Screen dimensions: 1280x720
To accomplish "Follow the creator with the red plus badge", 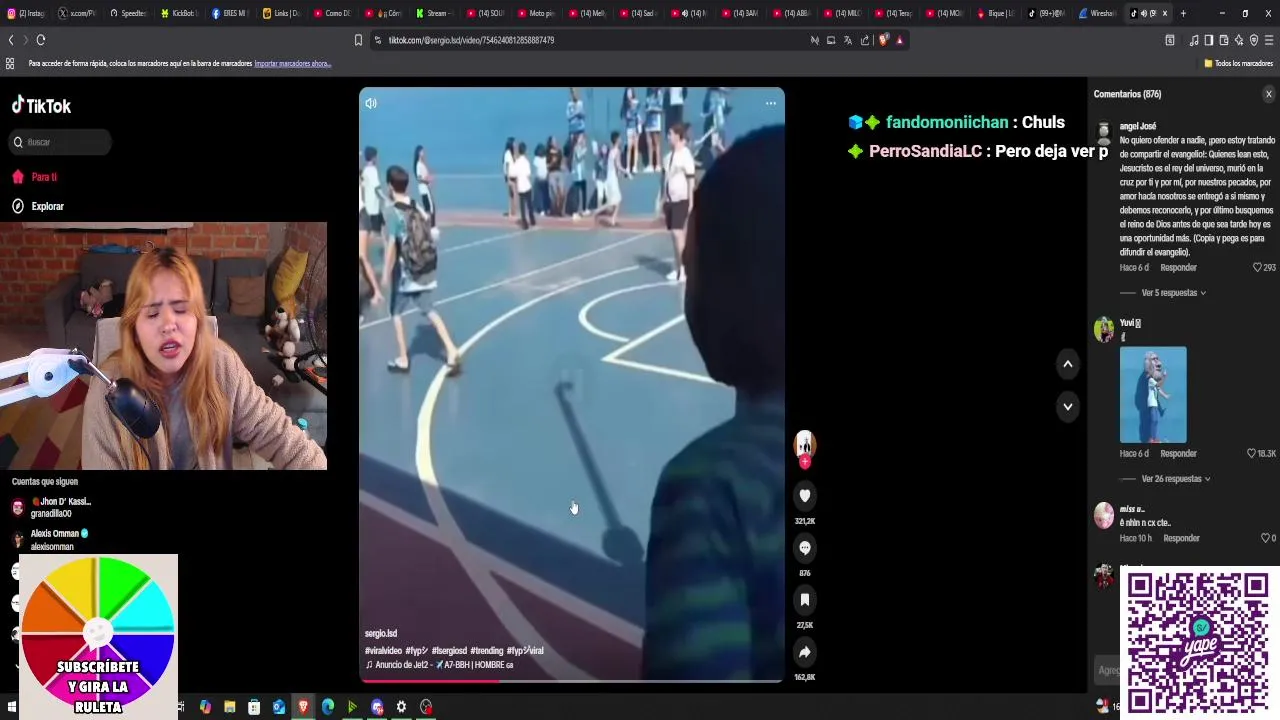I will (804, 462).
